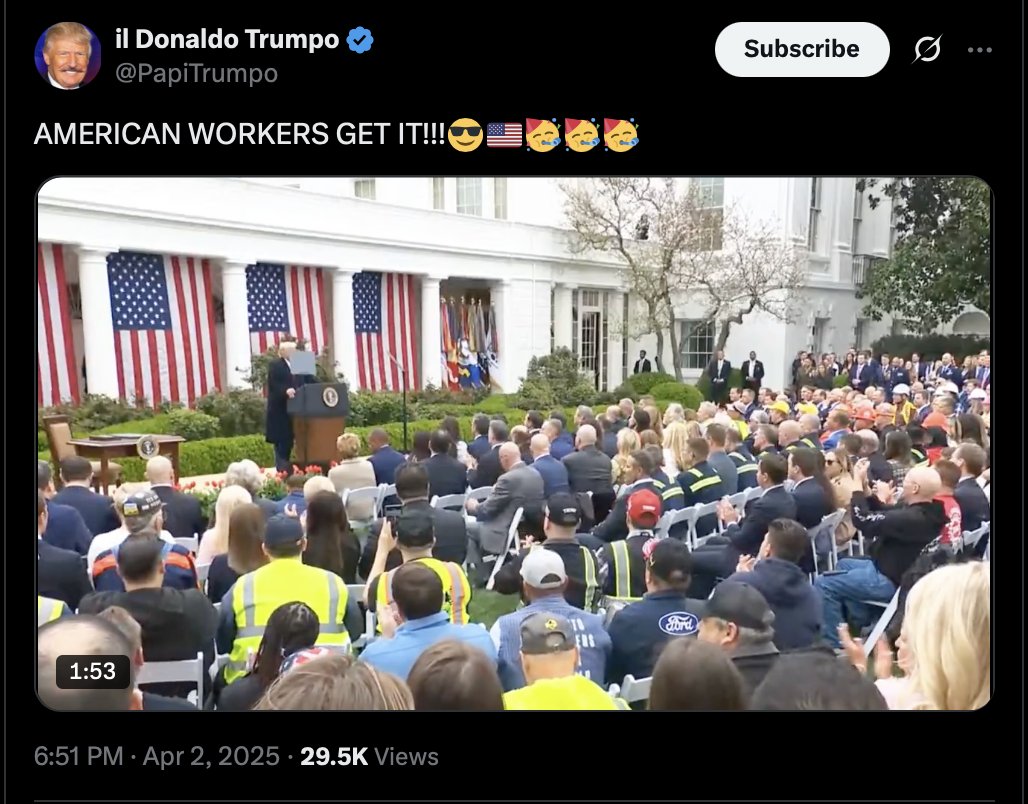
Task: Click the last party face emoji
Action: point(621,135)
